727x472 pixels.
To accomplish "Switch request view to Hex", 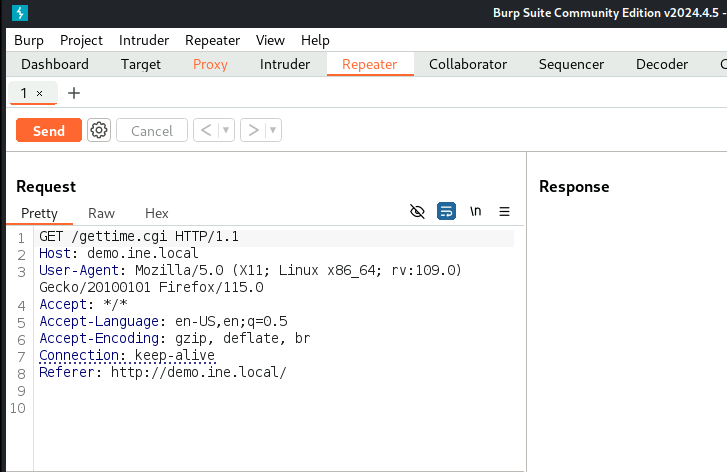I will coord(157,213).
